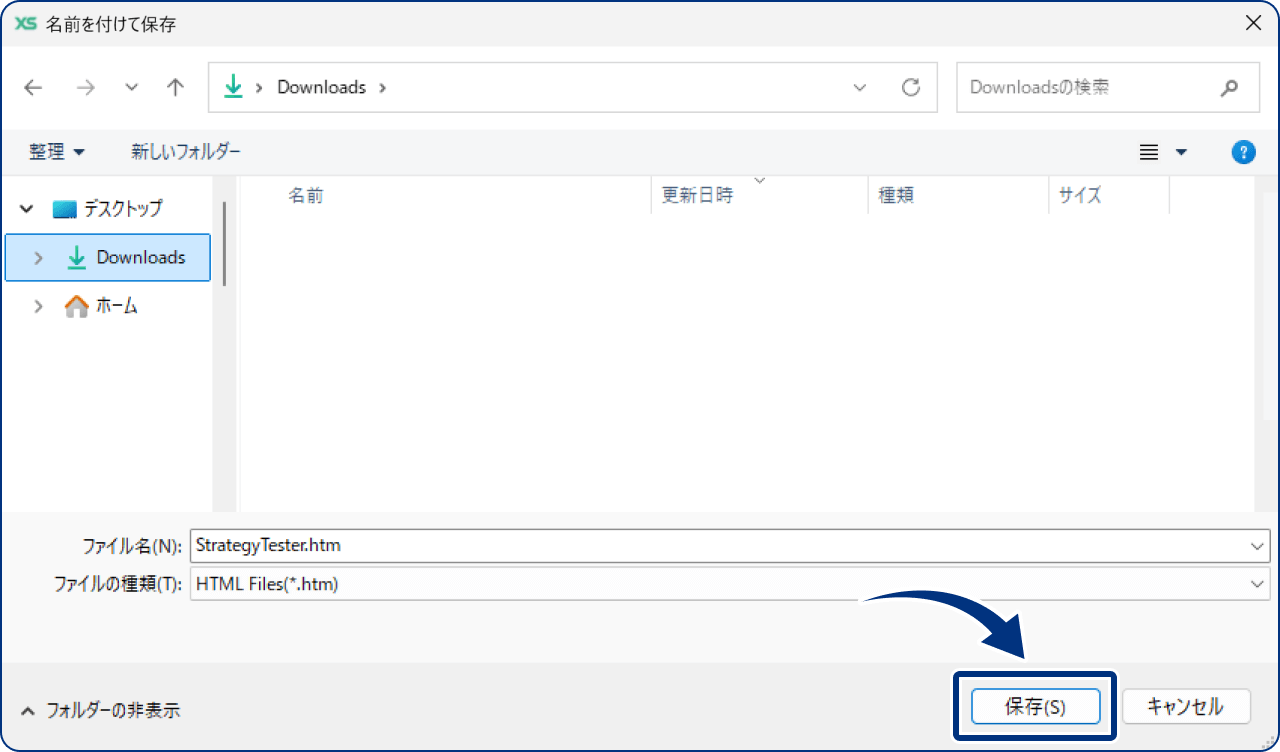This screenshot has height=752, width=1280.
Task: Select ホーム in the navigation pane
Action: (116, 307)
